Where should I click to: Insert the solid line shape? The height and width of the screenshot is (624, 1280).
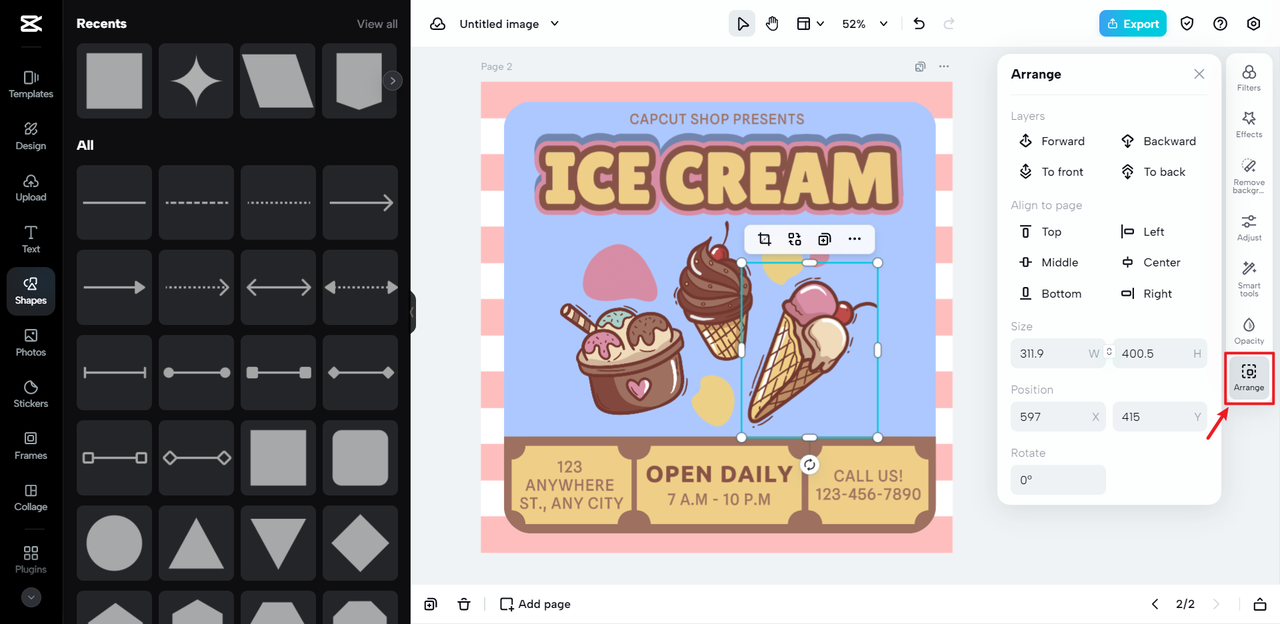point(115,203)
